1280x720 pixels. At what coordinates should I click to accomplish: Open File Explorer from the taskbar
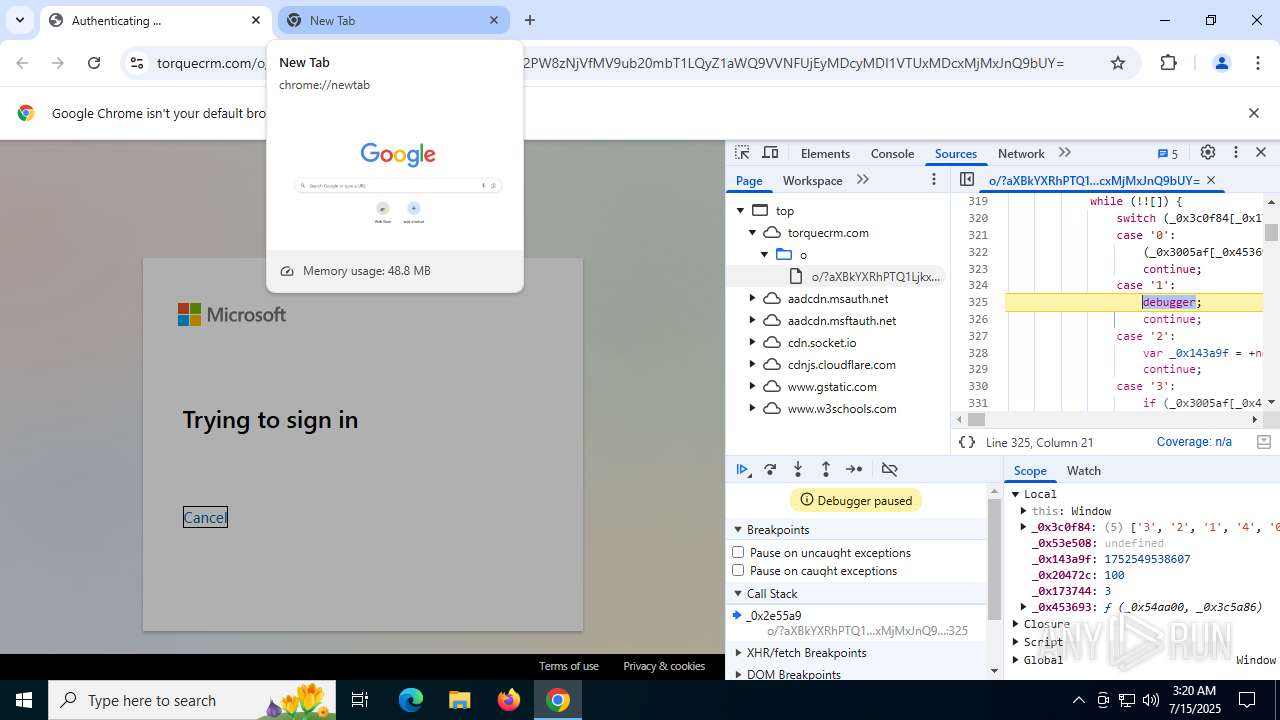coord(459,700)
